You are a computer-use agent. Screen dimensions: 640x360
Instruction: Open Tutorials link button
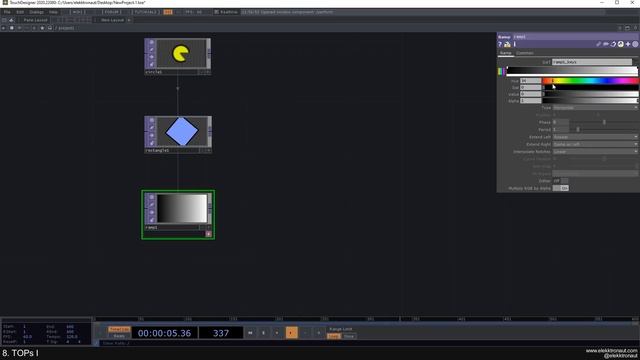click(146, 12)
